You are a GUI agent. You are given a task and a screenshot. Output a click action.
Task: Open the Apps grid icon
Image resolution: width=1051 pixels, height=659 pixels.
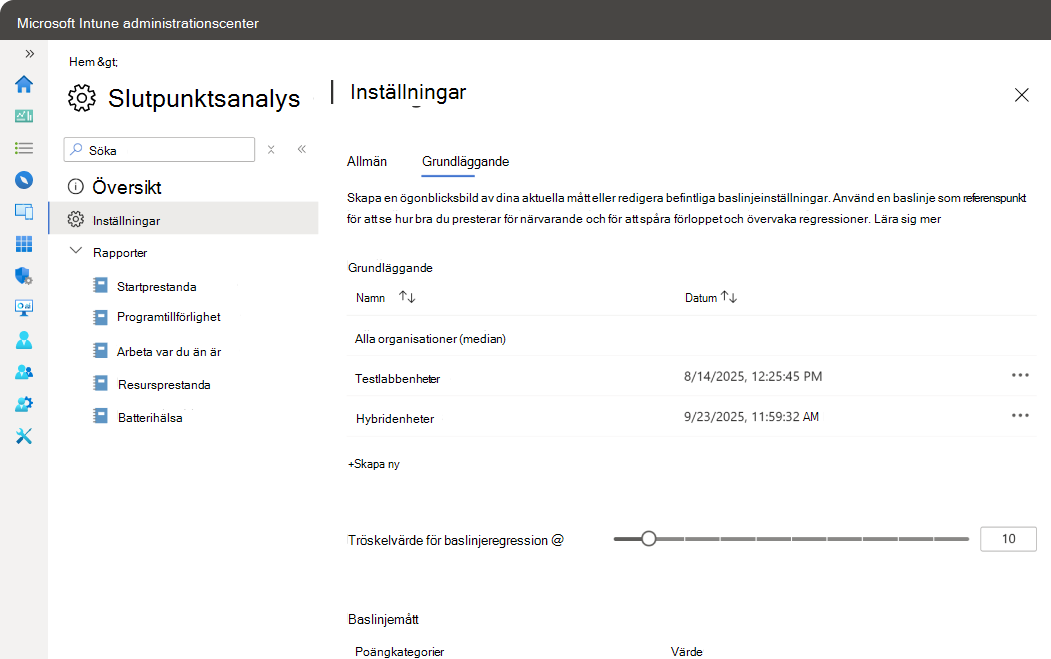(24, 244)
